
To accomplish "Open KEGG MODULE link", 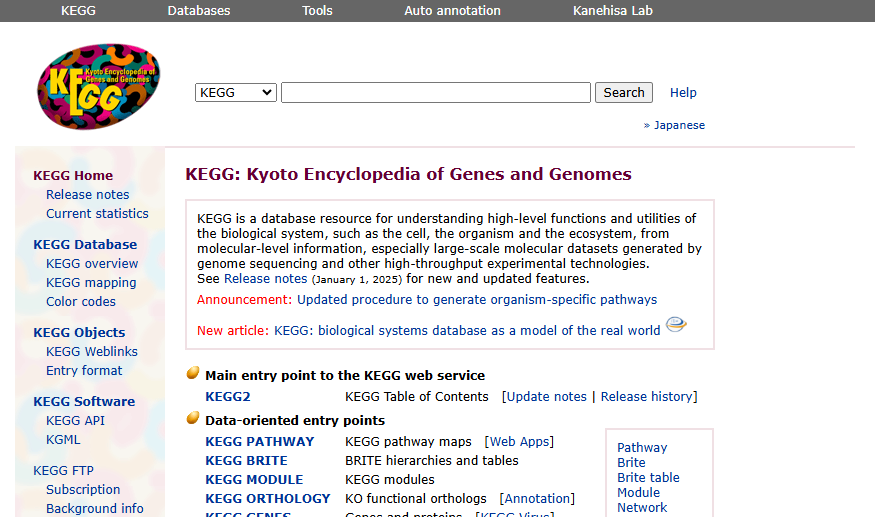I will click(254, 480).
